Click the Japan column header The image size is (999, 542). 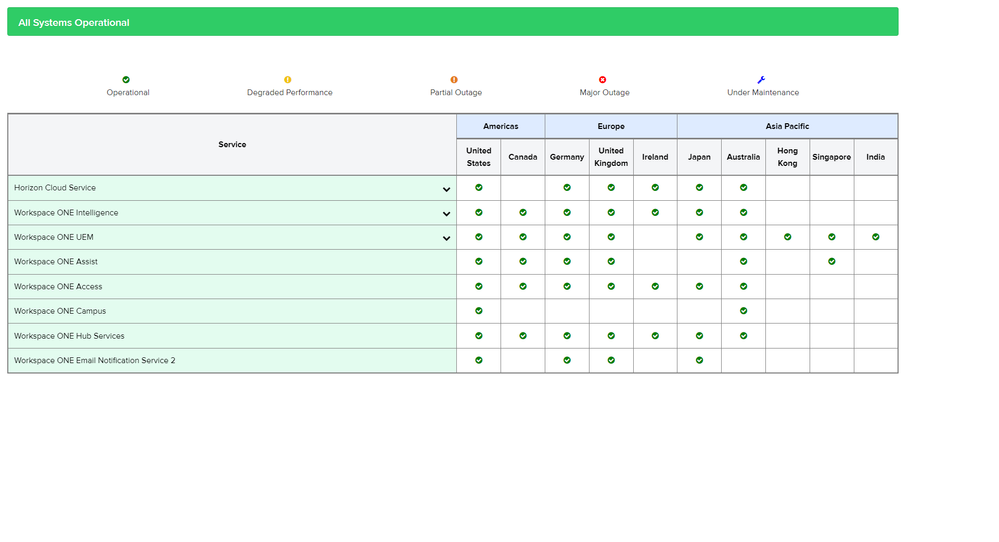click(700, 157)
